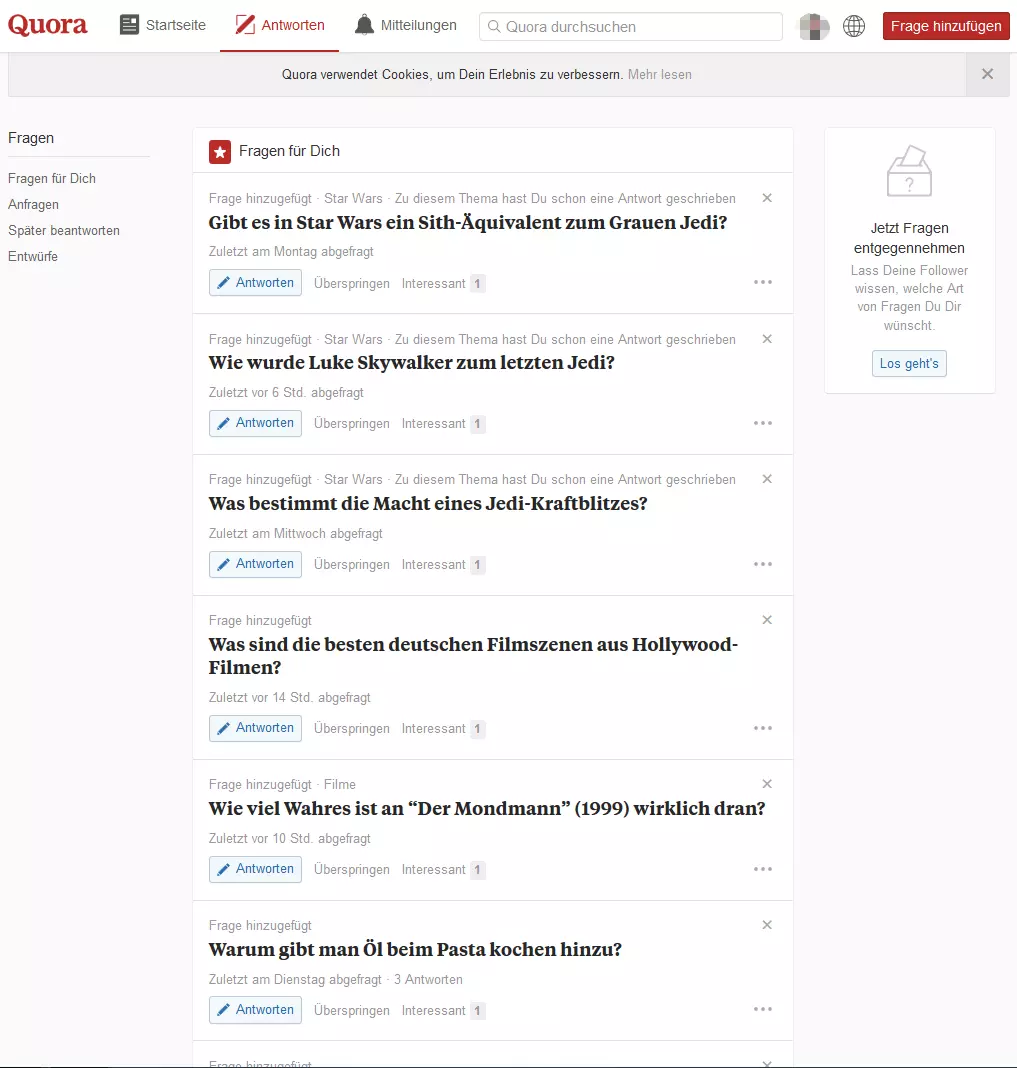Image resolution: width=1017 pixels, height=1068 pixels.
Task: Select Fragen für Dich in sidebar
Action: (52, 178)
